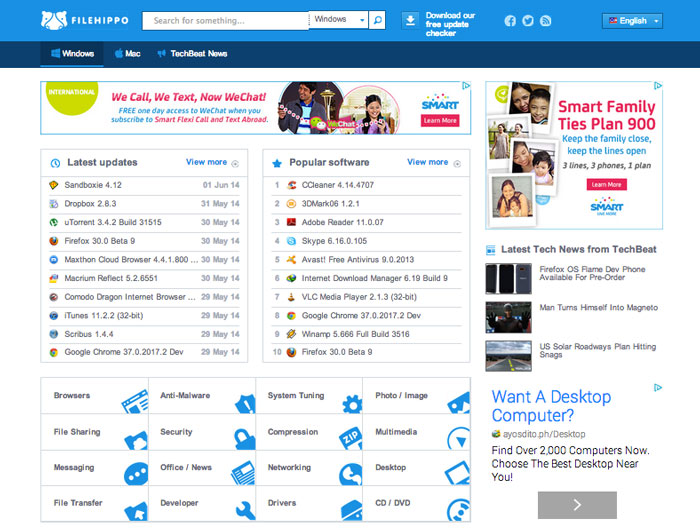Open FileHippo's Twitter page icon
700x531 pixels.
coord(527,21)
